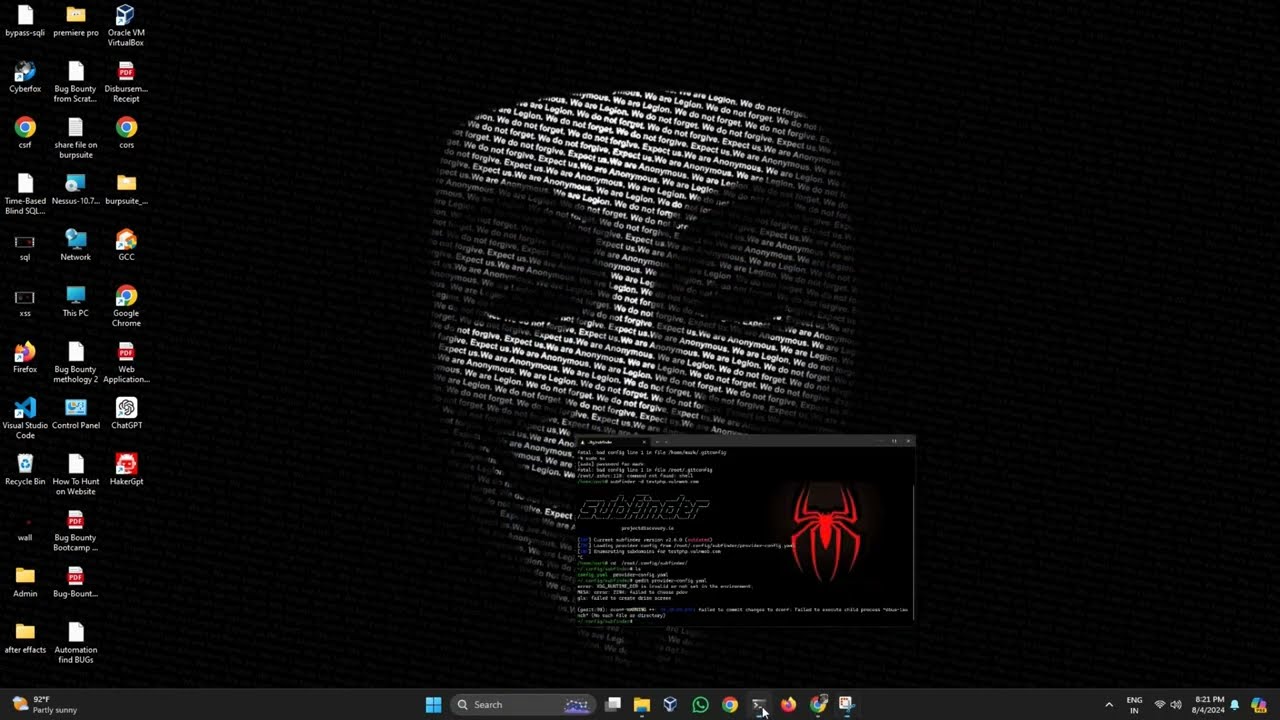Select the csrf Chrome shortcut
This screenshot has height=720, width=1280.
[x=25, y=134]
